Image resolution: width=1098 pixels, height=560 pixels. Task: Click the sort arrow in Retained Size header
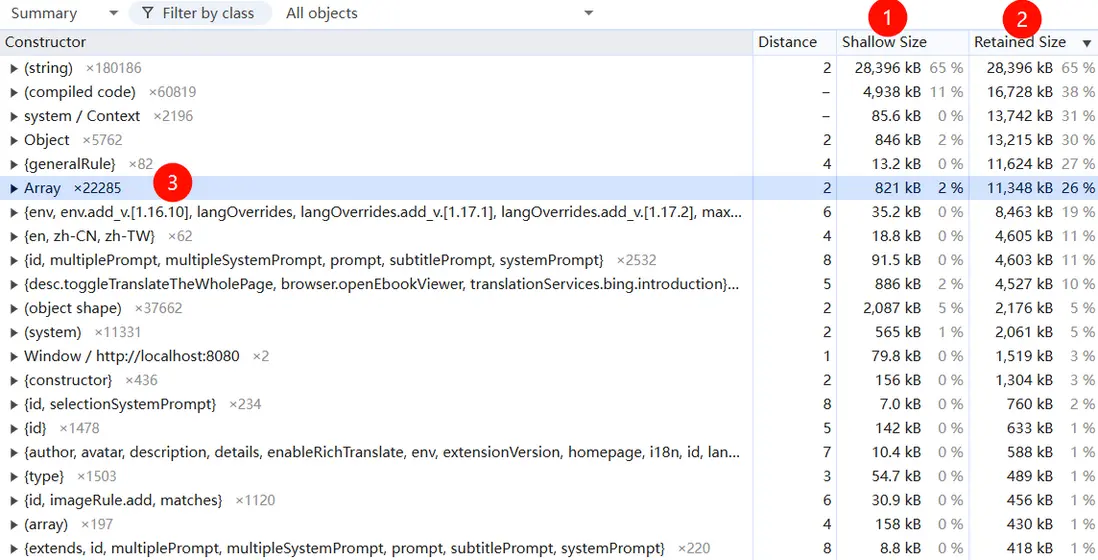click(x=1084, y=43)
